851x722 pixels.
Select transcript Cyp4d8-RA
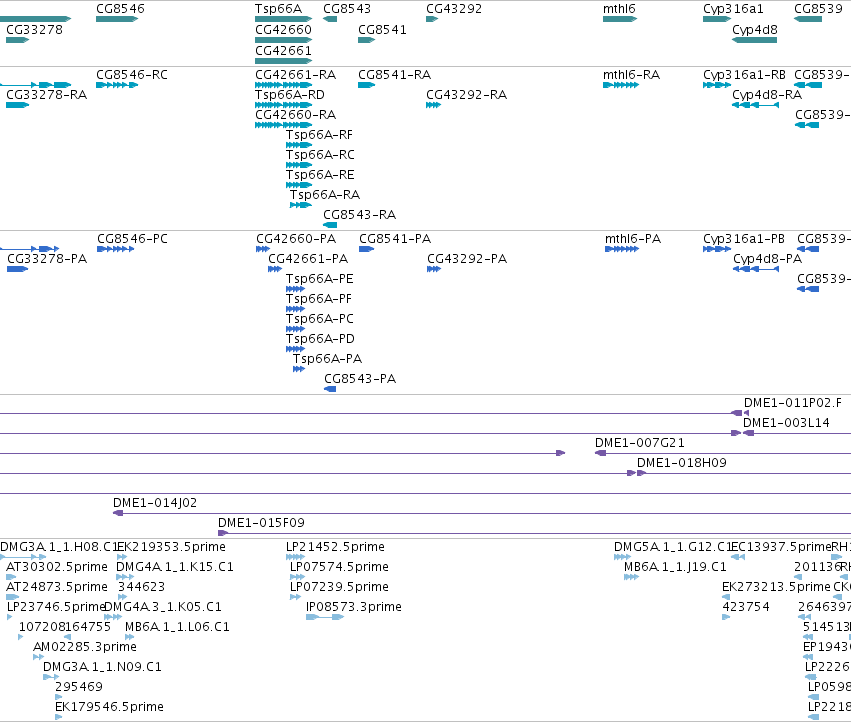[755, 105]
